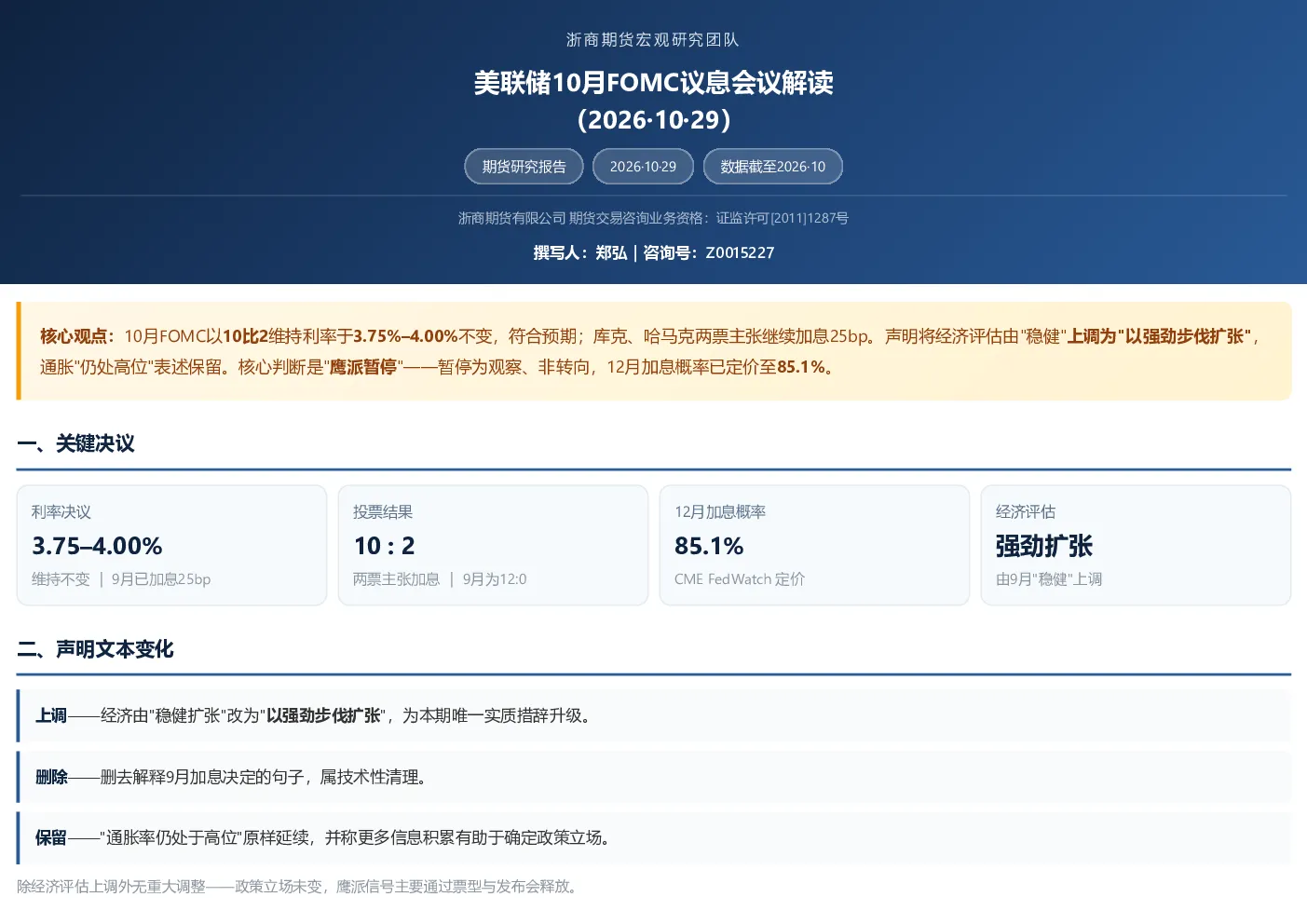This screenshot has width=1307, height=924.
Task: Open the 利率决议 card
Action: tap(171, 545)
